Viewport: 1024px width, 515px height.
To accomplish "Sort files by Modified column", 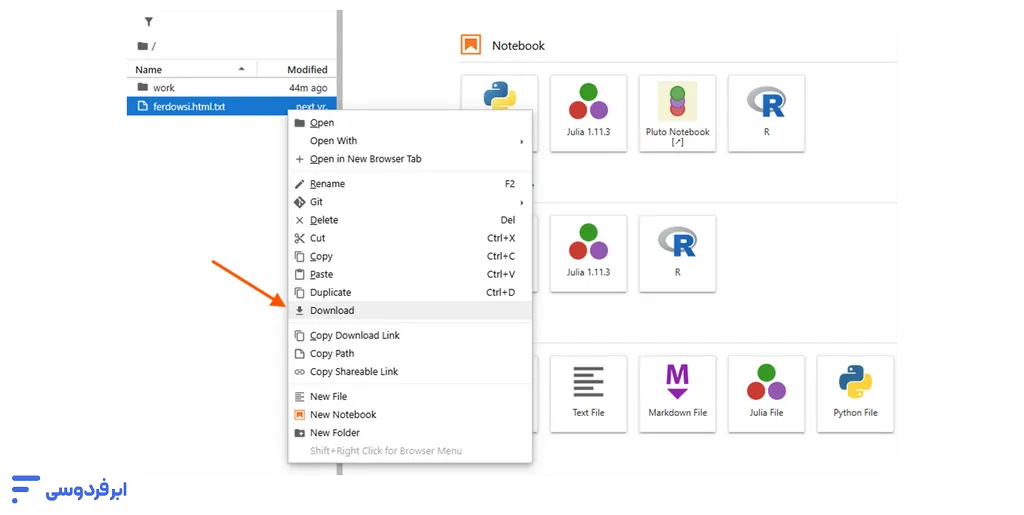I will pyautogui.click(x=307, y=69).
